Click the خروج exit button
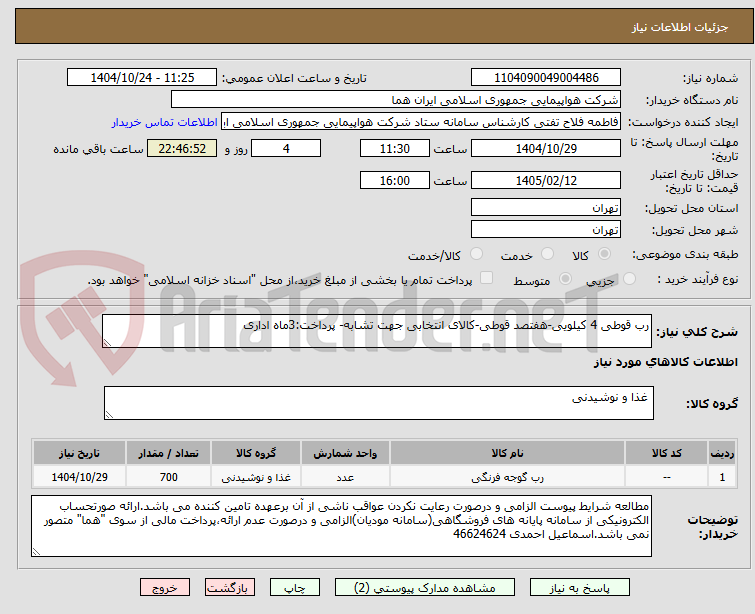Viewport: 755px width, 614px height. 165,588
